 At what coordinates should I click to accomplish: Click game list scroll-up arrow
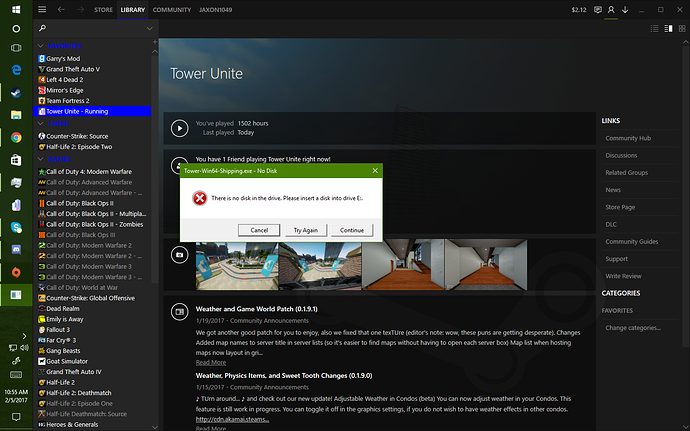point(154,52)
